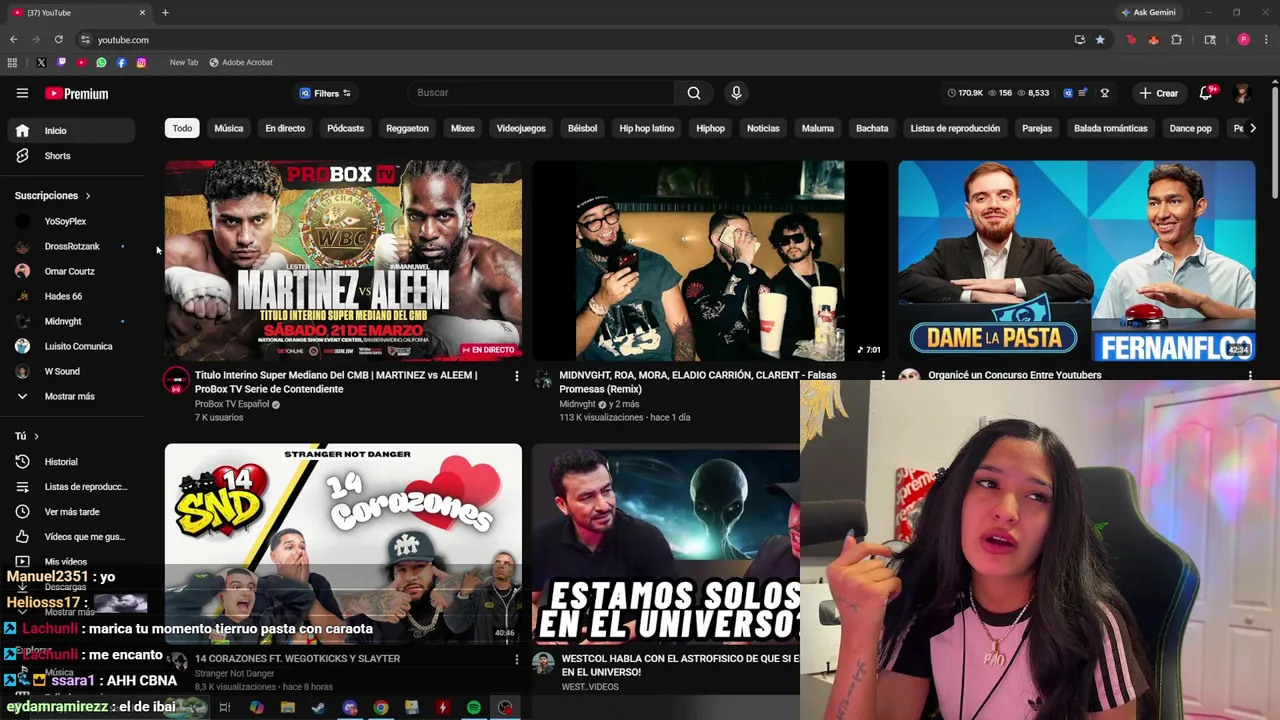The image size is (1280, 720).
Task: Click the Crear button
Action: [1159, 93]
